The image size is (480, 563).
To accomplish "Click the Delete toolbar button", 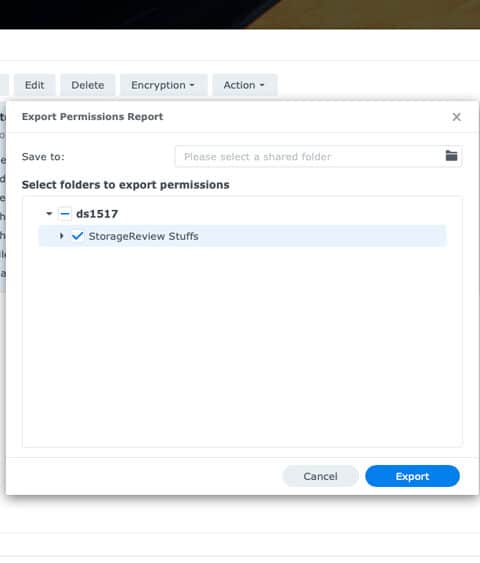I will [x=88, y=85].
